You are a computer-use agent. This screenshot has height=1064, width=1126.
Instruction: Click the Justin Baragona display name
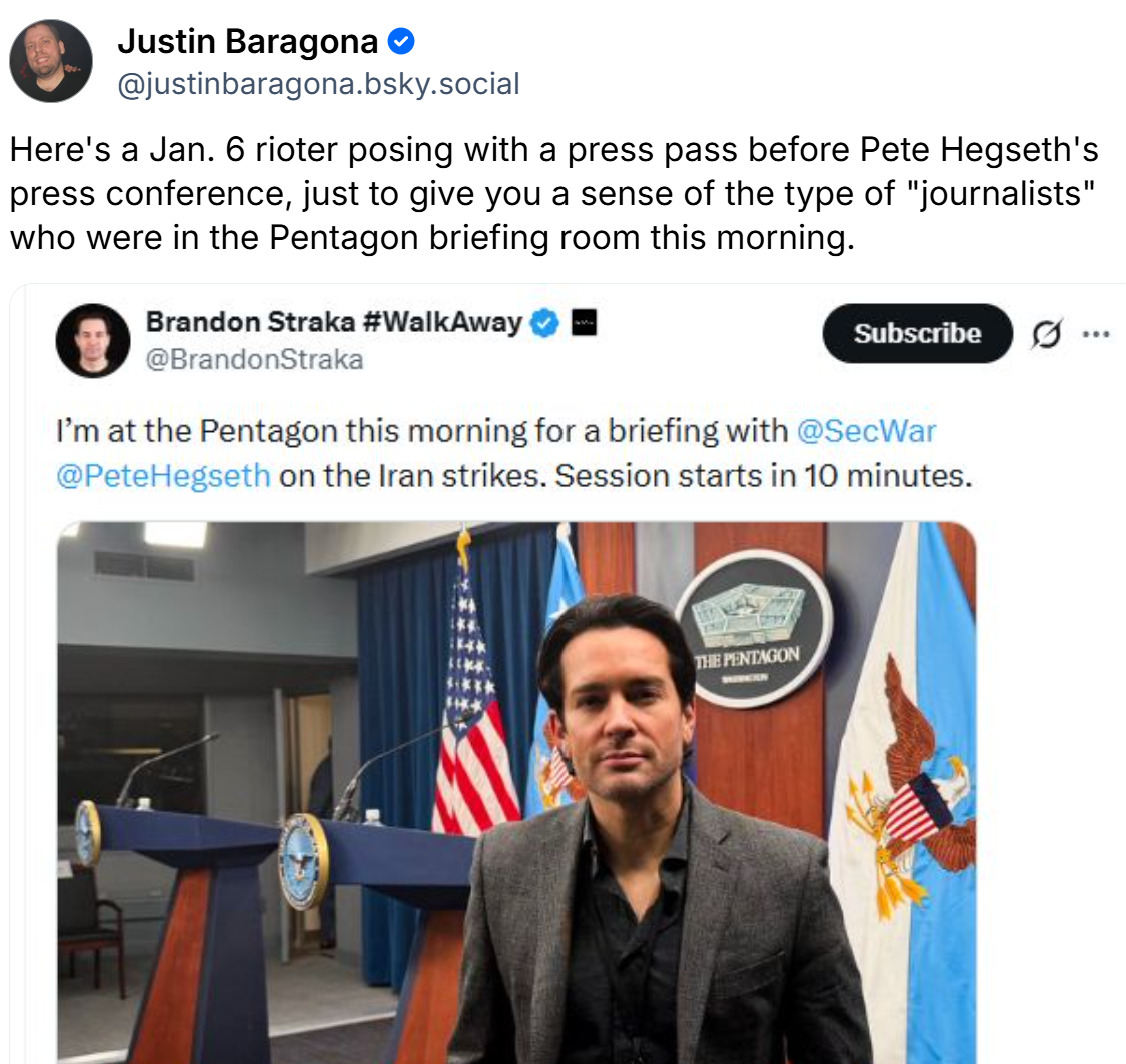pyautogui.click(x=248, y=42)
